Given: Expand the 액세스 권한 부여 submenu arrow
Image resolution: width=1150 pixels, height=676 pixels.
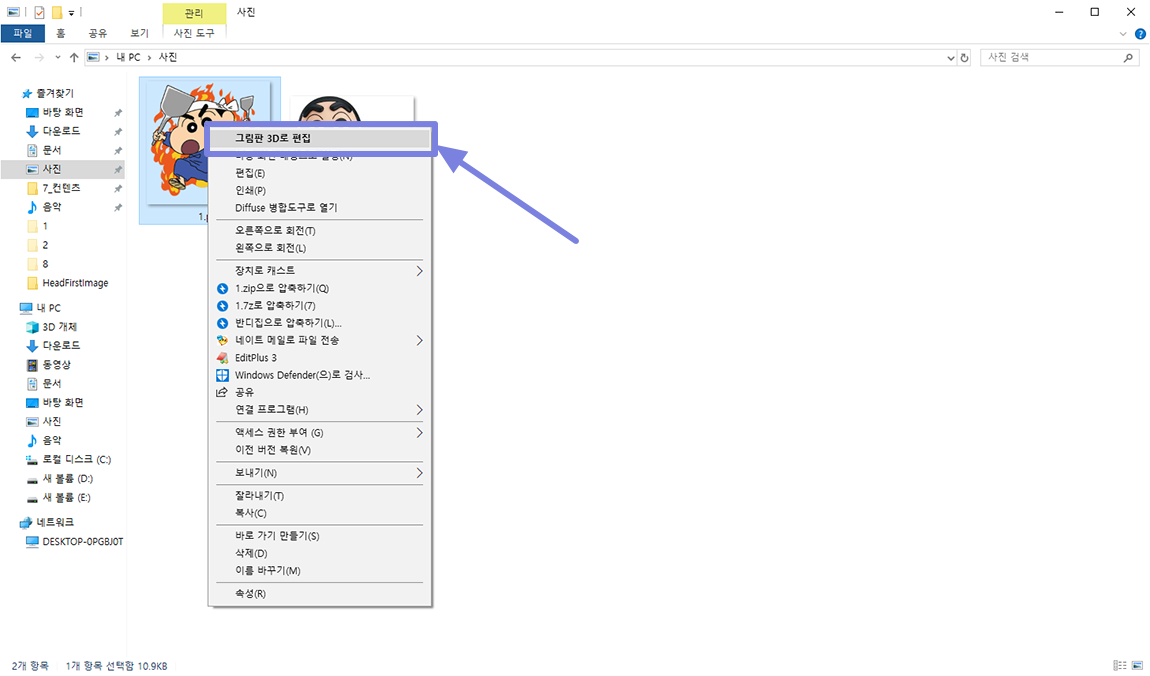Looking at the screenshot, I should [x=420, y=433].
